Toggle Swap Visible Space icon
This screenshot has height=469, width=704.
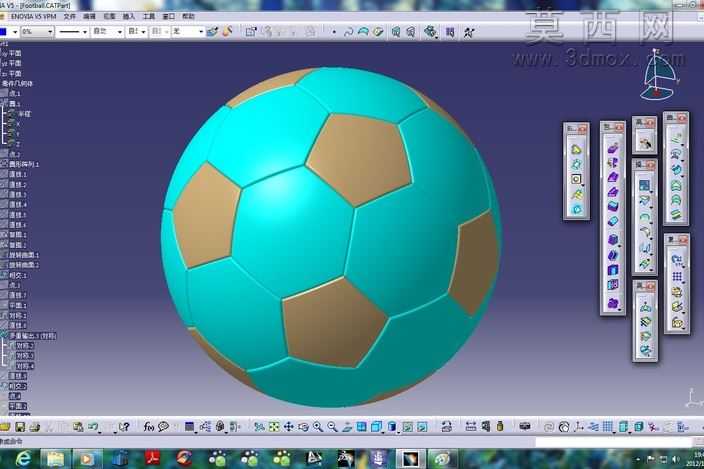tap(422, 427)
